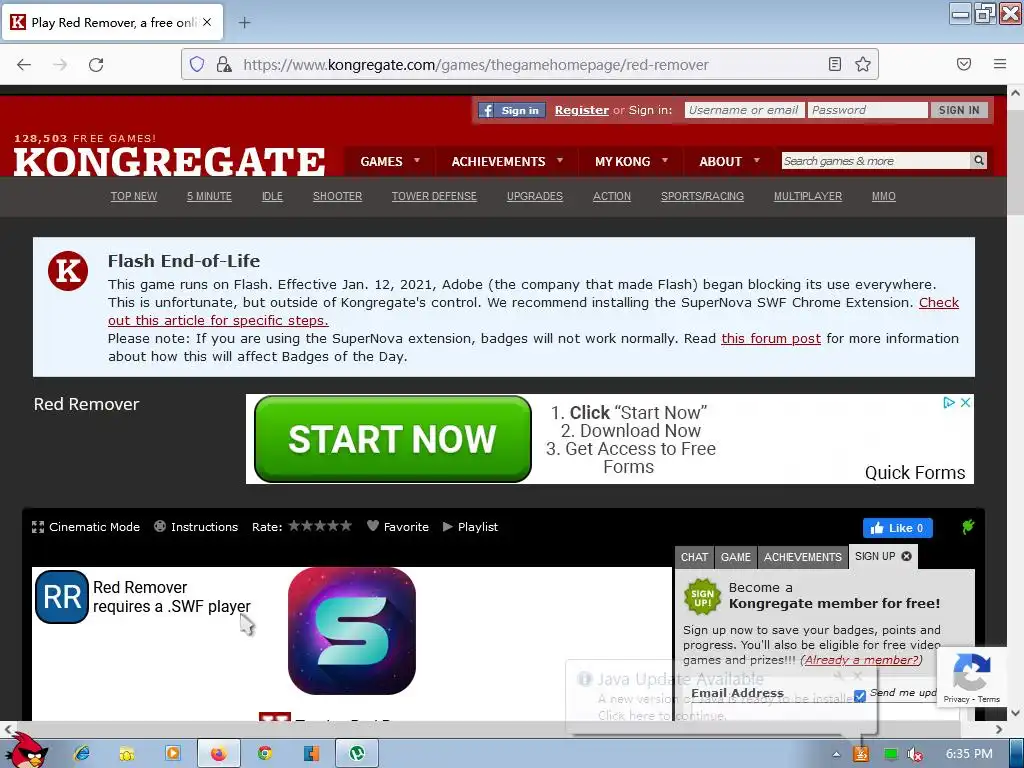Switch to the ACHIEVEMENTS tab

pyautogui.click(x=803, y=557)
